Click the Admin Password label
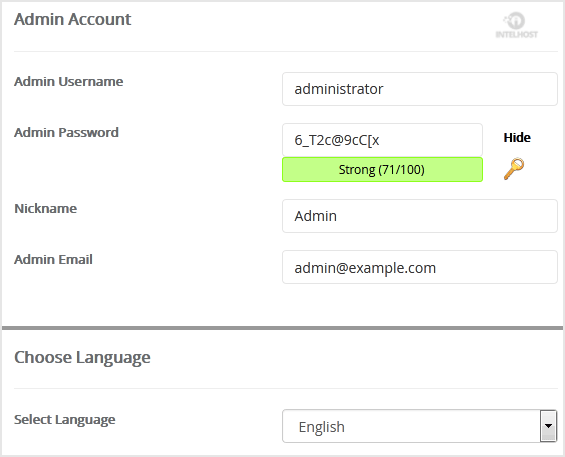The image size is (565, 457). point(66,132)
